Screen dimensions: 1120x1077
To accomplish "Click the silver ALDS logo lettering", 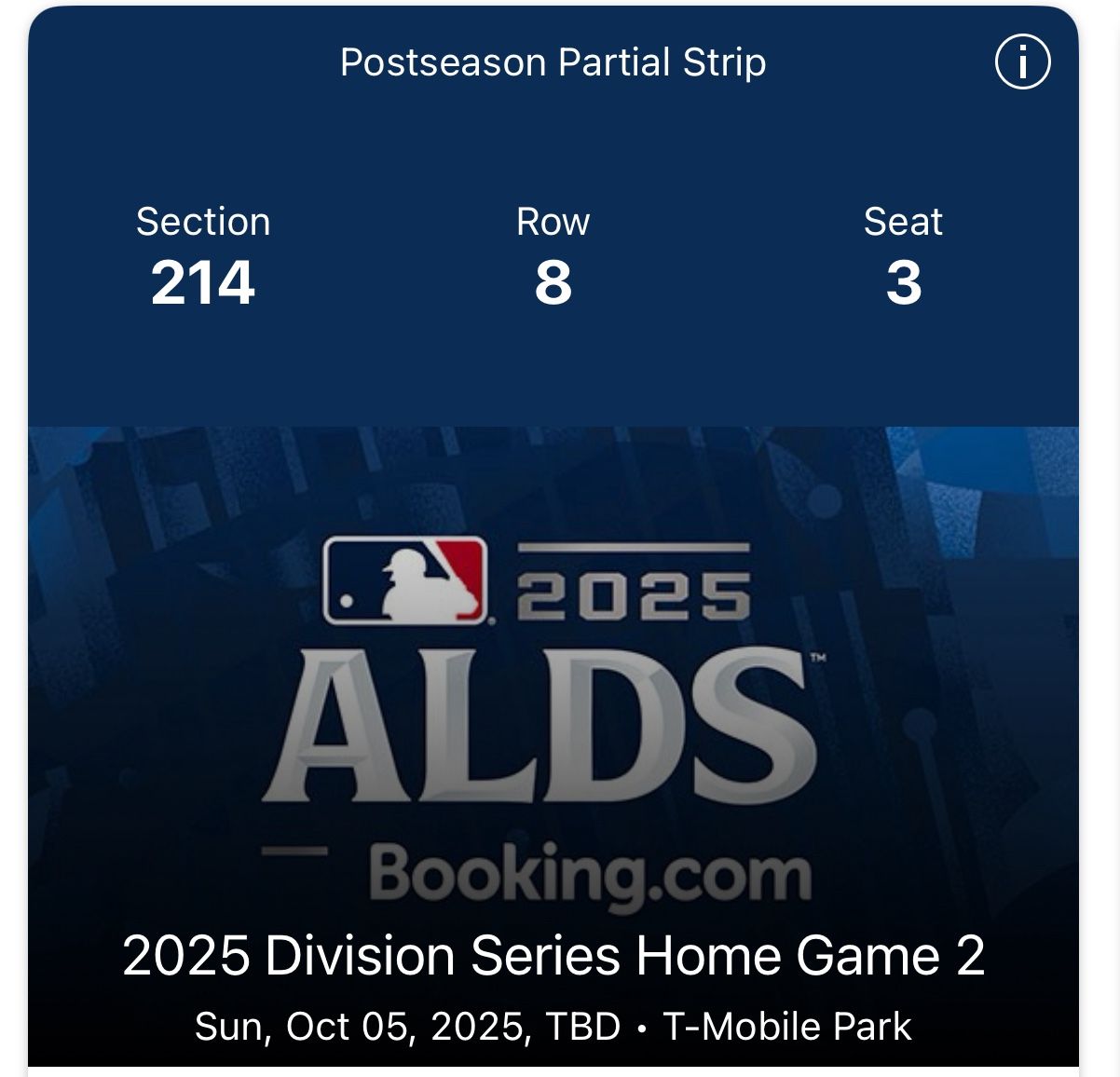I will tap(539, 726).
